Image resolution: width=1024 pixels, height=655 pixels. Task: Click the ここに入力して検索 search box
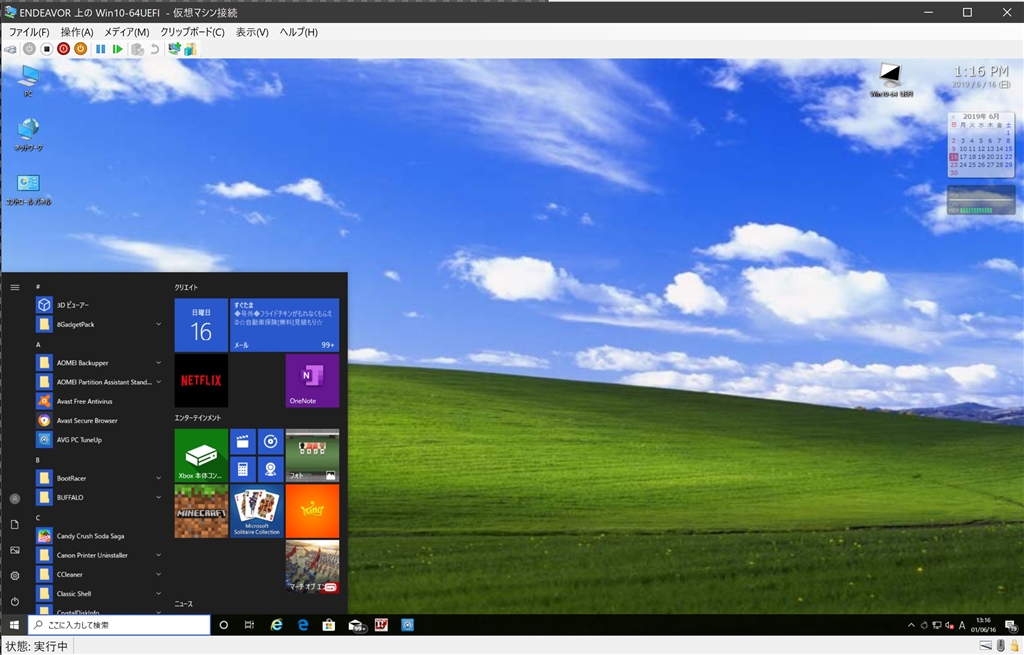click(x=119, y=626)
